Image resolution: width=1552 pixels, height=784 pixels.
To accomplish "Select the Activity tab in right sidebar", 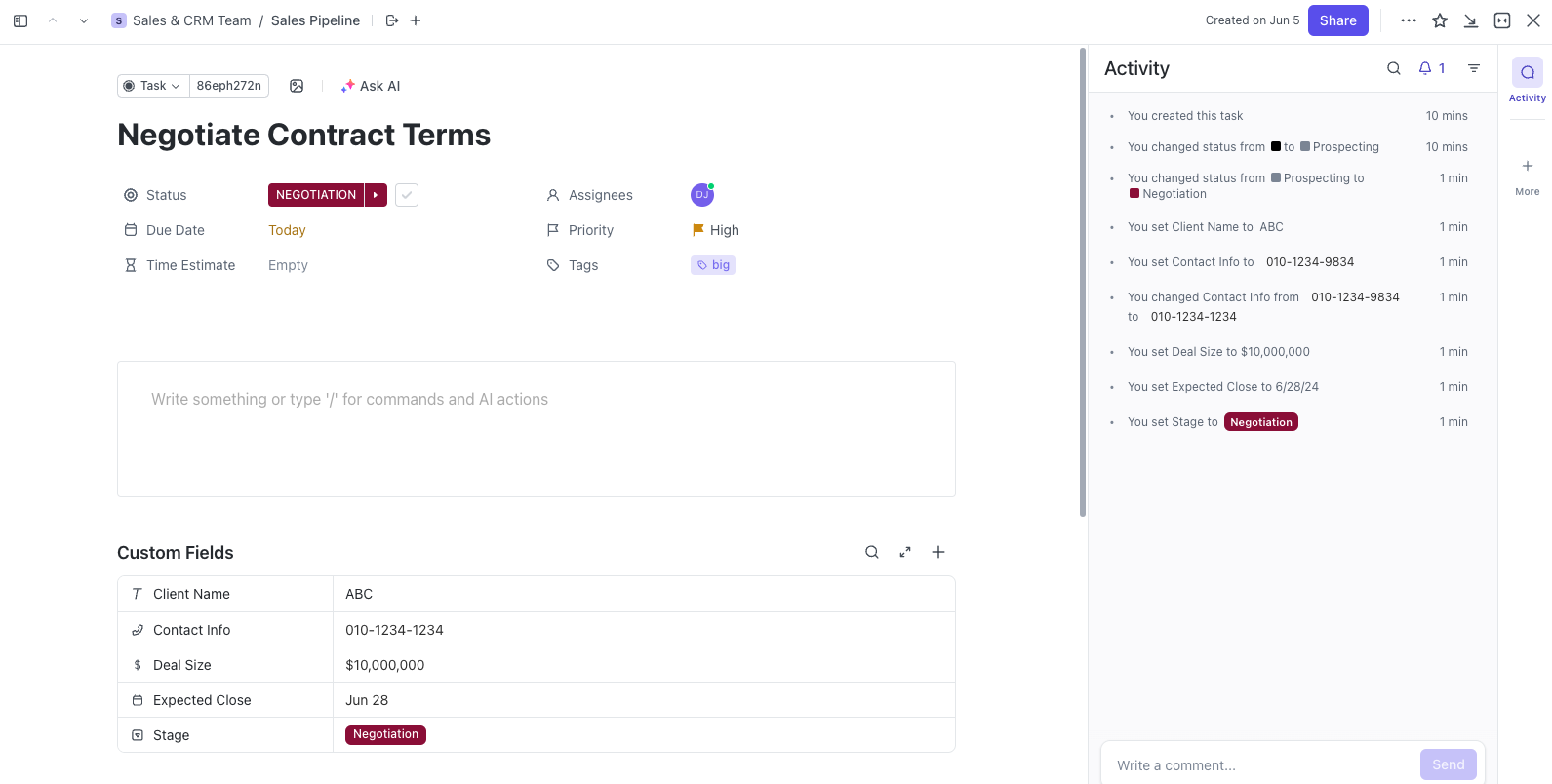I will coord(1527,80).
